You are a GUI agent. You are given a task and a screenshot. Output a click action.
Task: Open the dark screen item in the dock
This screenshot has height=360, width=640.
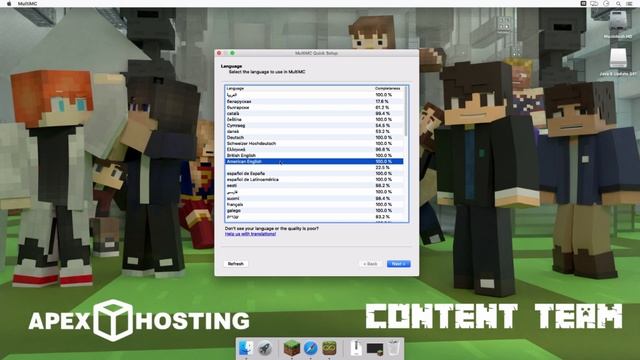[375, 349]
